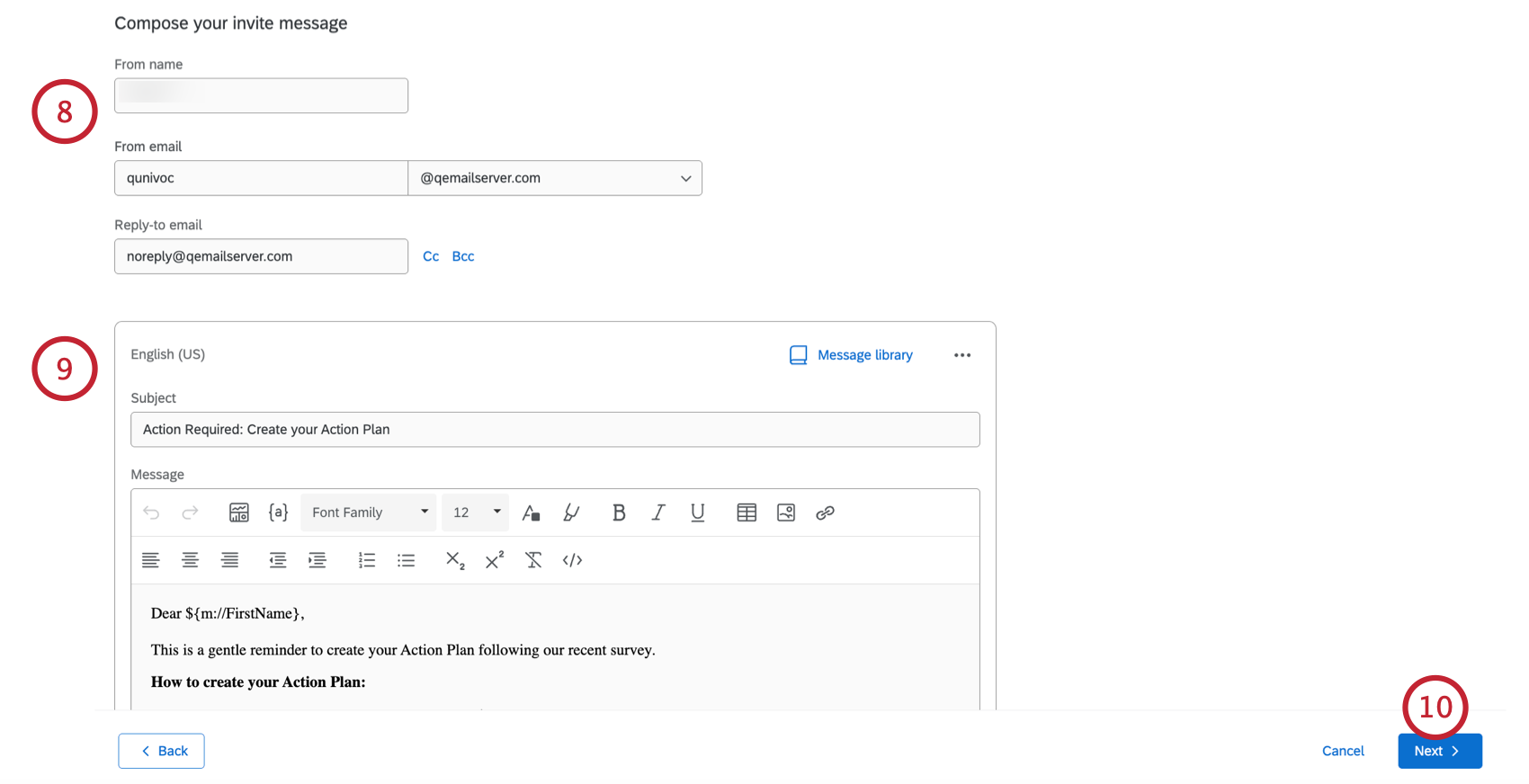This screenshot has height=784, width=1529.
Task: Toggle italic formatting
Action: (658, 512)
